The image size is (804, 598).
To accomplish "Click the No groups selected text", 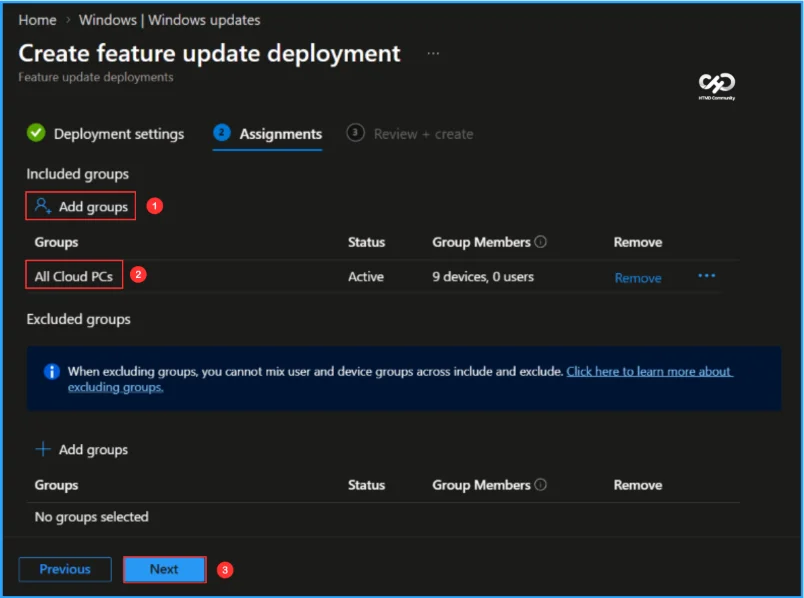I will [91, 516].
